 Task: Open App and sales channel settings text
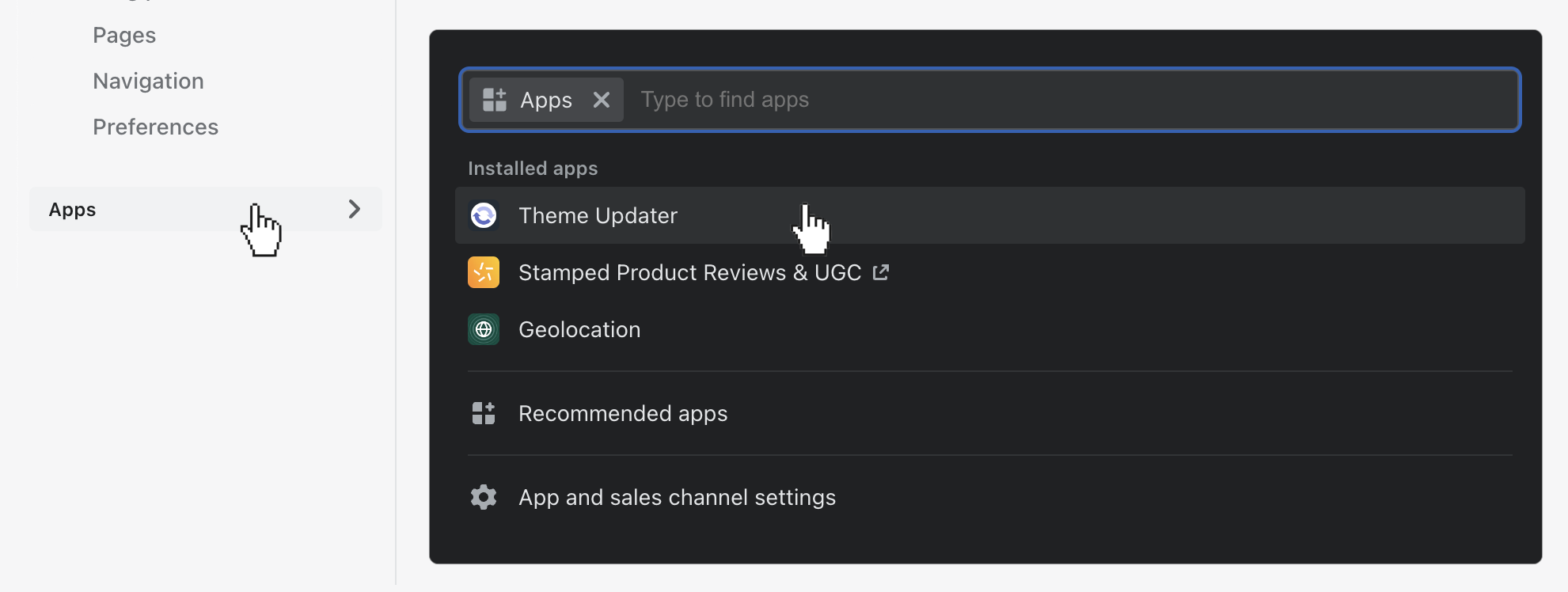click(x=677, y=498)
